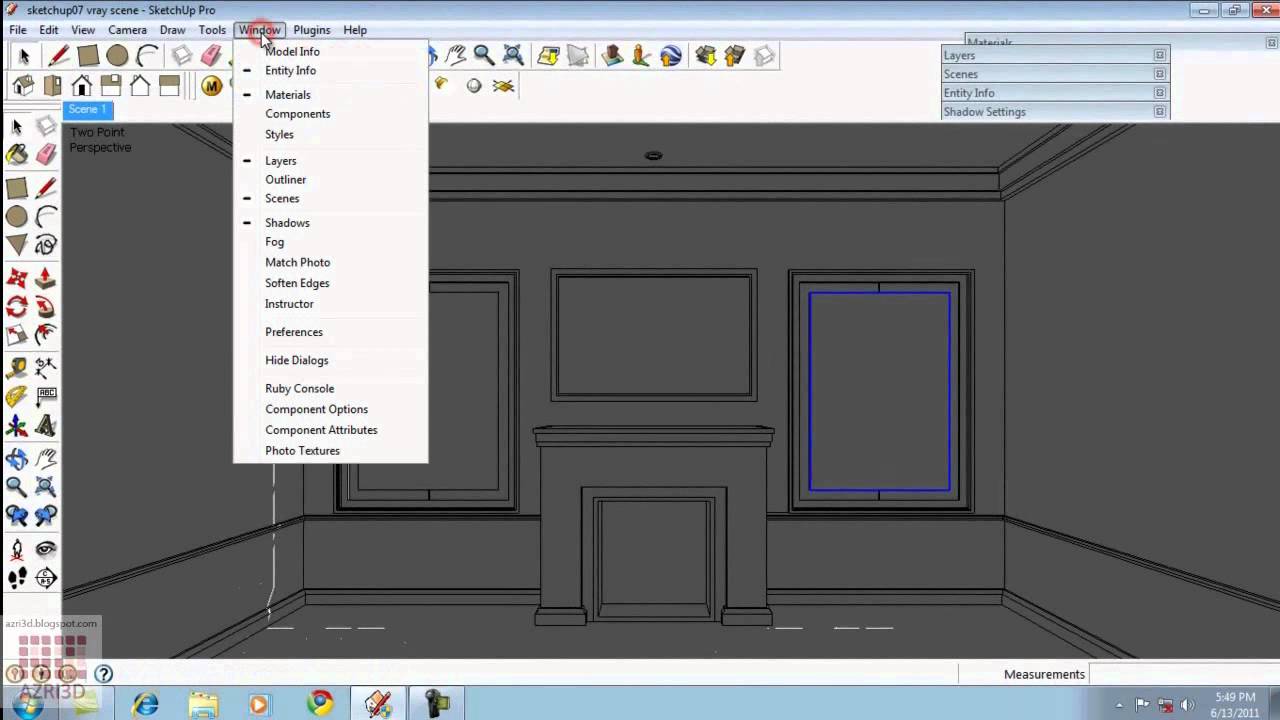Image resolution: width=1280 pixels, height=720 pixels.
Task: Choose Styles from Window menu
Action: click(331, 135)
